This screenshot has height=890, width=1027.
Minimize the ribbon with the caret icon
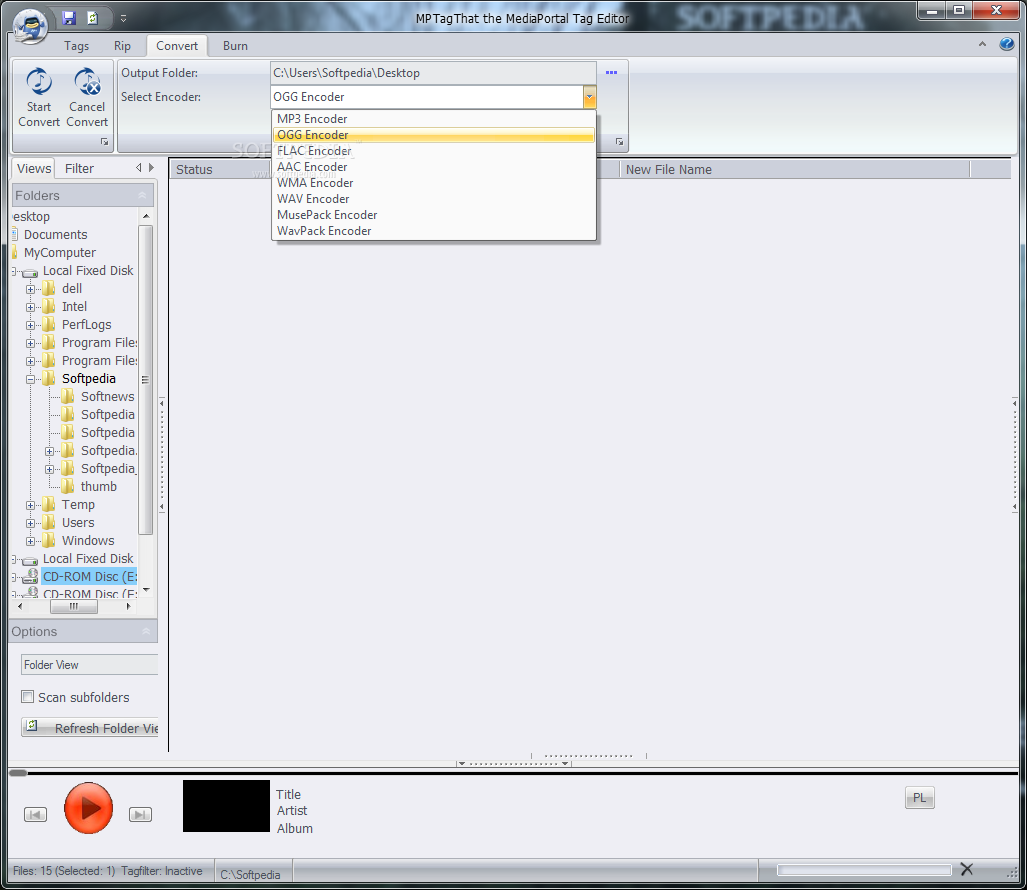[982, 44]
